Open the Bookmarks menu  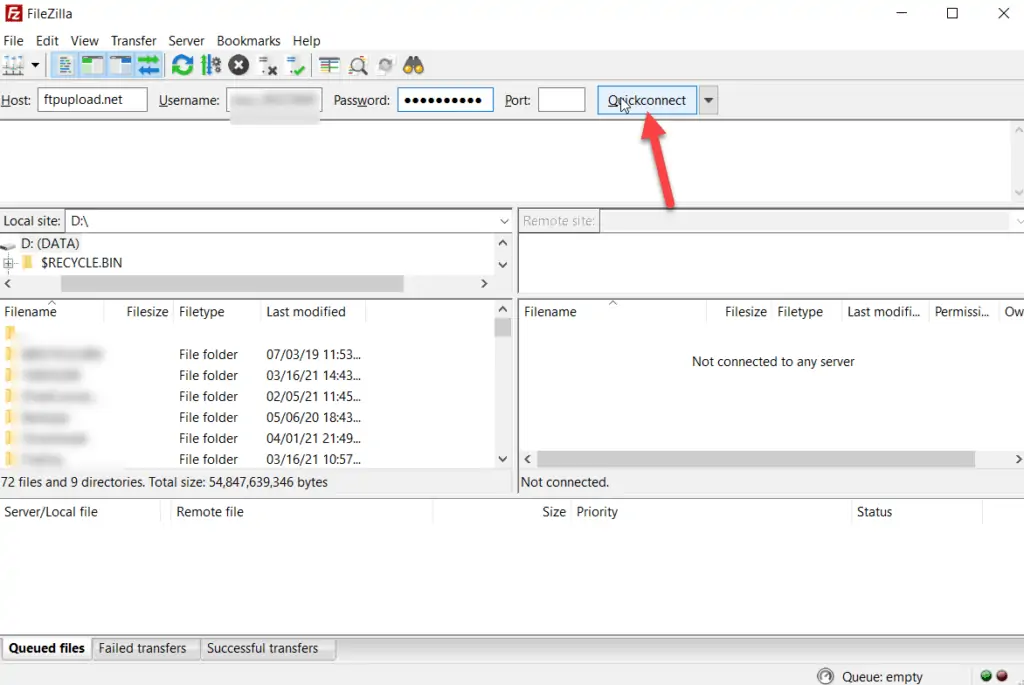click(x=248, y=40)
